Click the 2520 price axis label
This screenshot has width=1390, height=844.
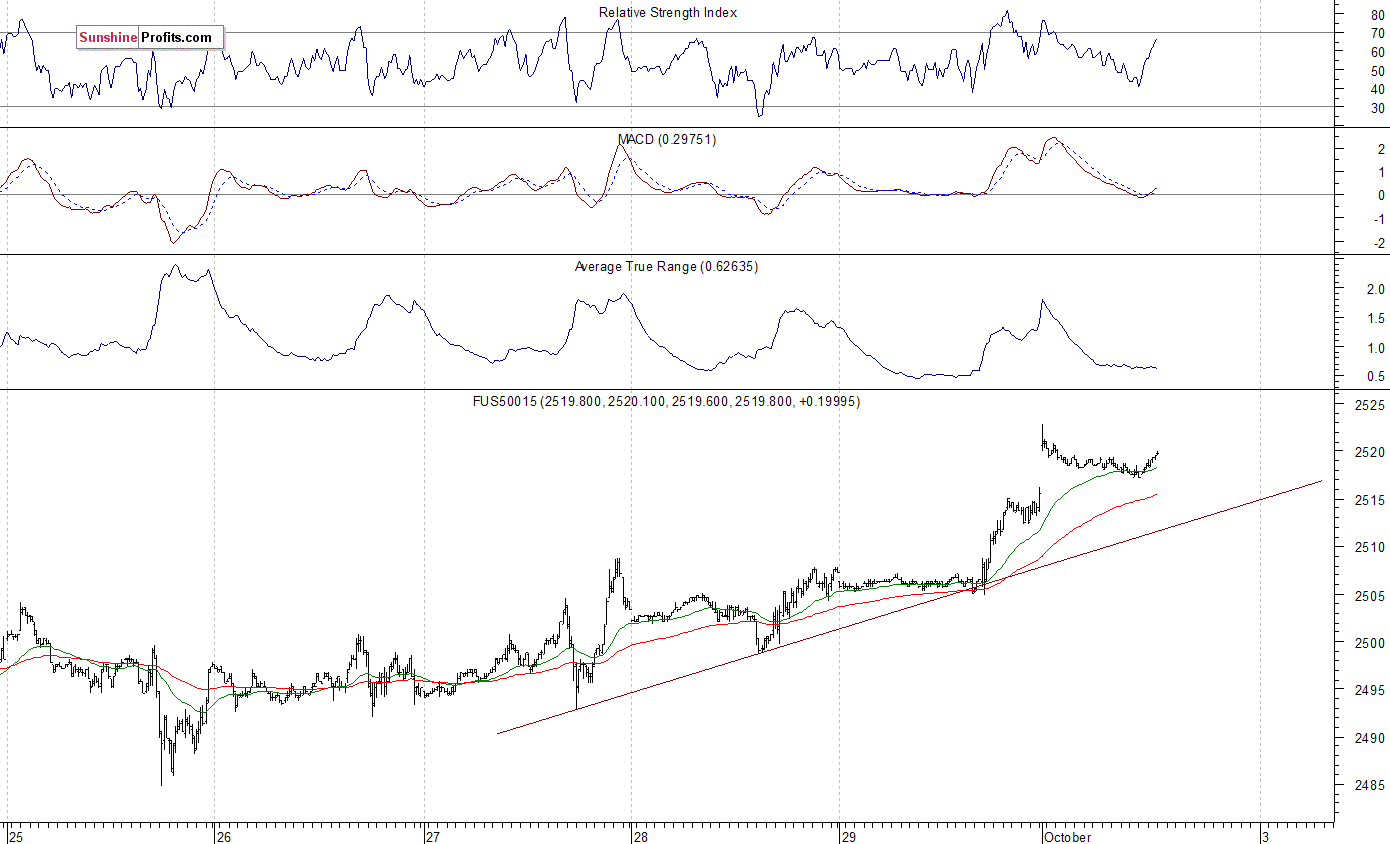coord(1370,452)
